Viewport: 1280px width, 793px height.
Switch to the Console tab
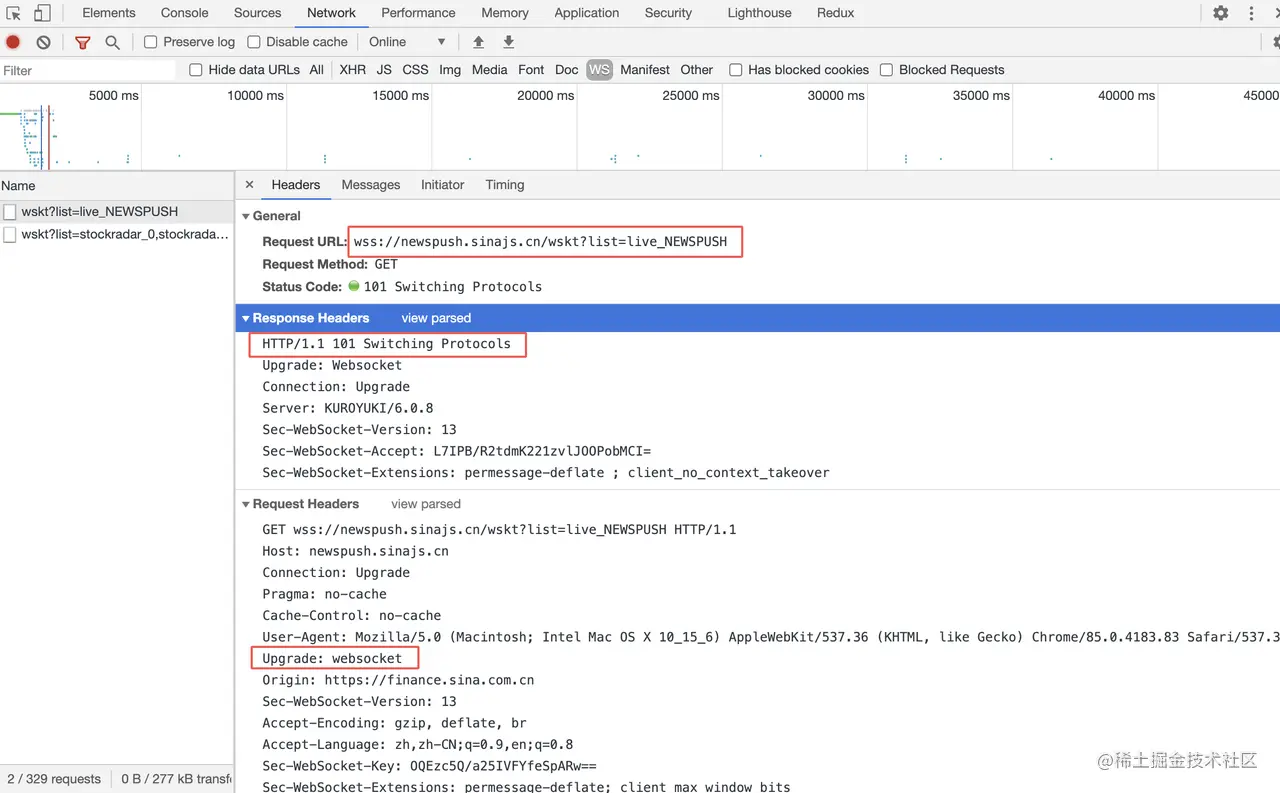coord(185,13)
